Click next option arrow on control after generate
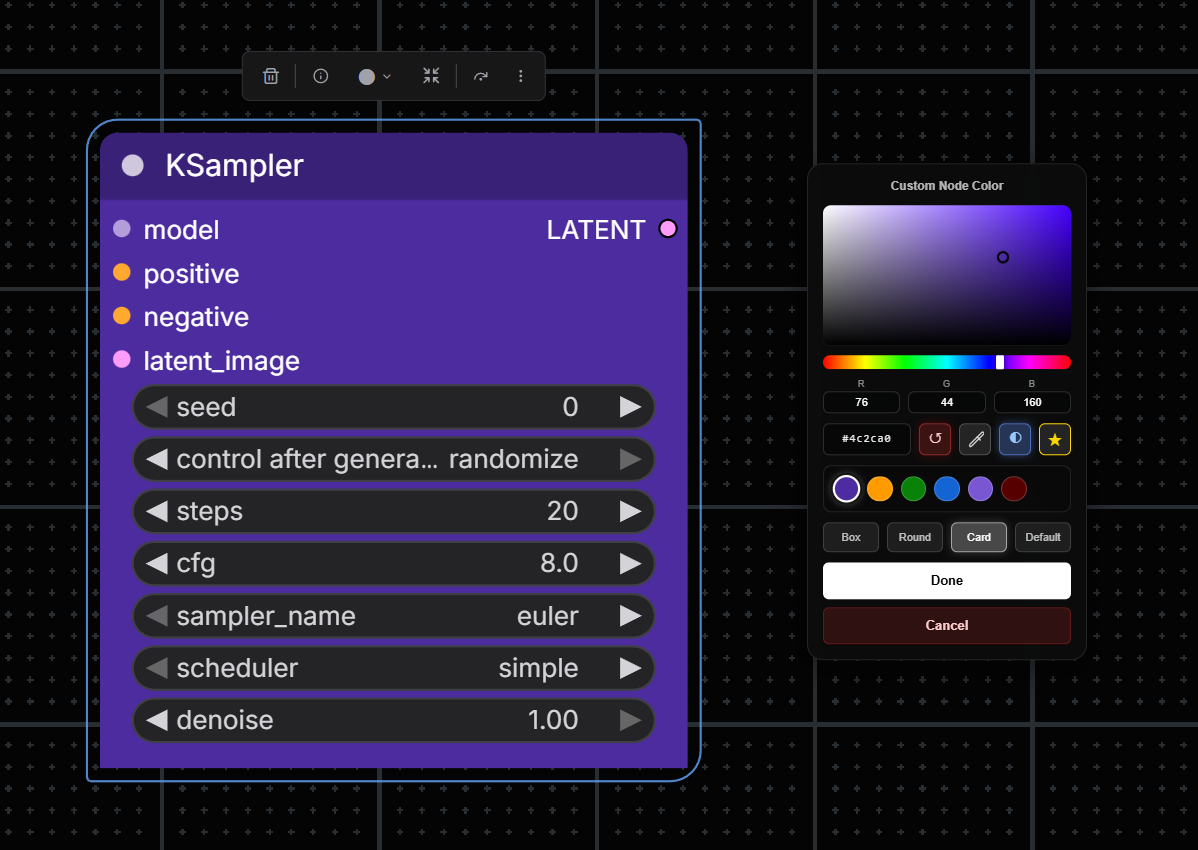Image resolution: width=1198 pixels, height=850 pixels. tap(630, 459)
